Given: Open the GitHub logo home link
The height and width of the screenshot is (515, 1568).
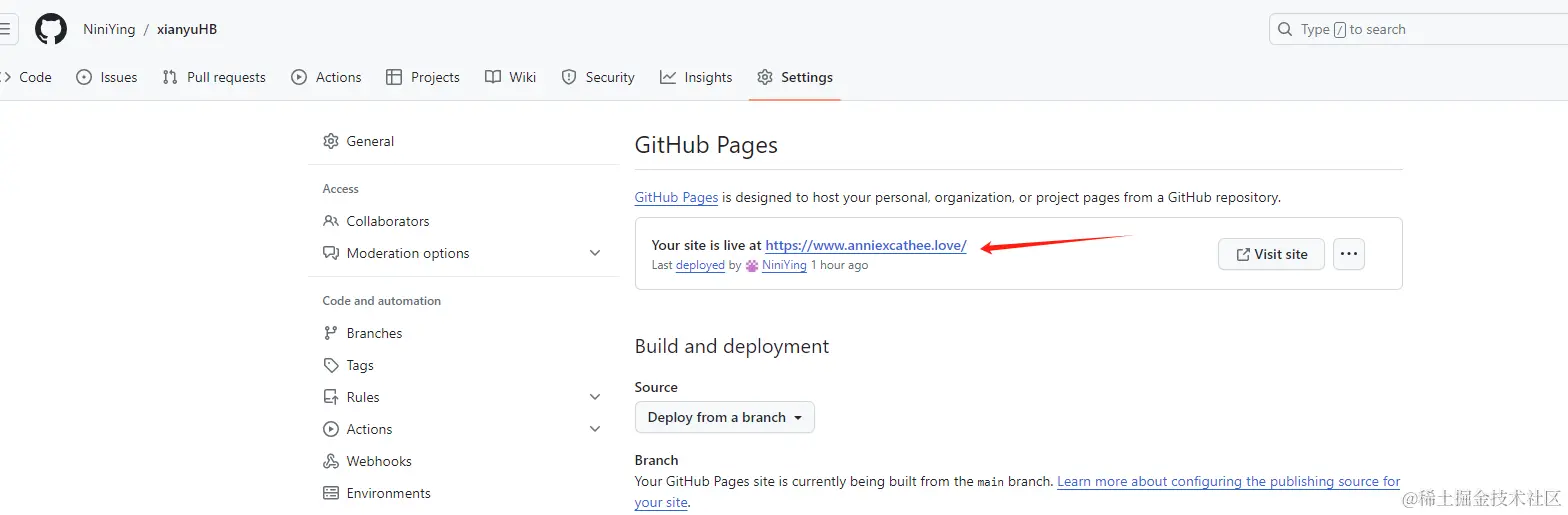Looking at the screenshot, I should pyautogui.click(x=51, y=29).
